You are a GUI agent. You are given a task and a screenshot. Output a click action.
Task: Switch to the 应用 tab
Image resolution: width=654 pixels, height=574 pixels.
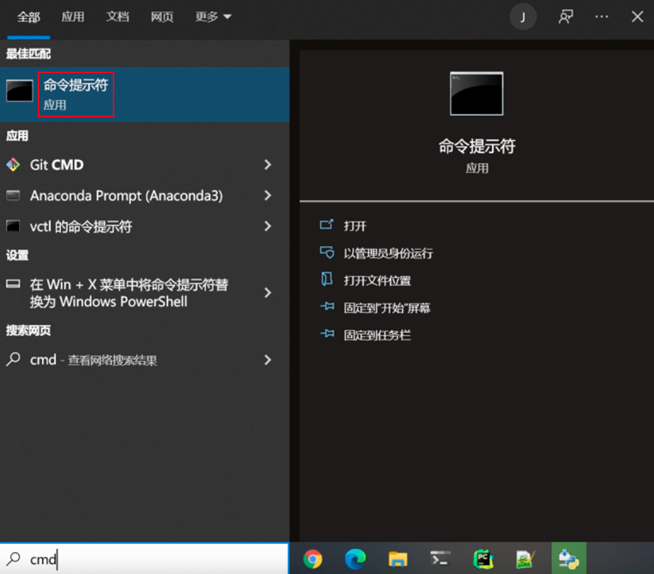[73, 17]
